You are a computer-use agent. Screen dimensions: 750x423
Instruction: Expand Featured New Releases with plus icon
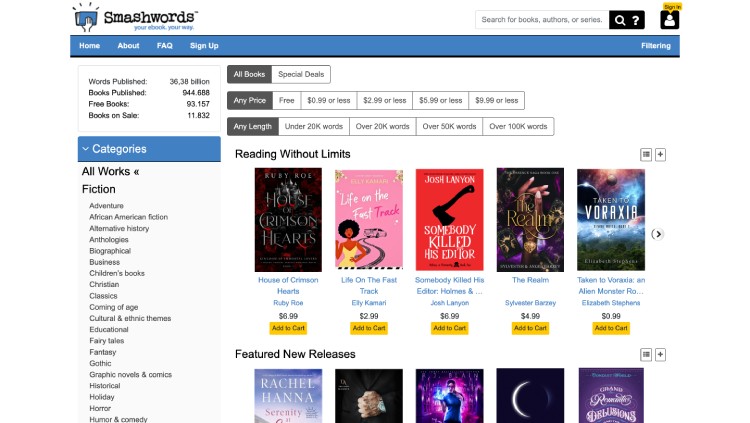point(661,355)
